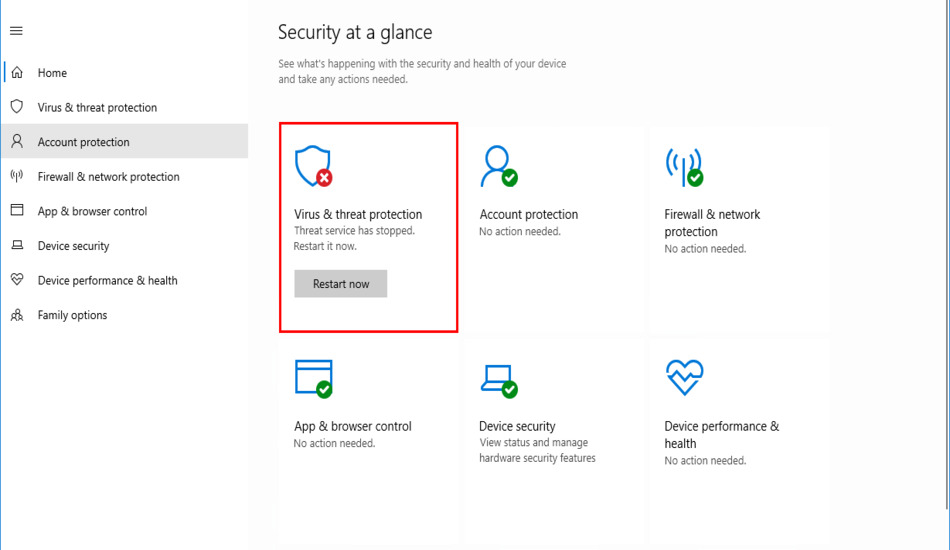The width and height of the screenshot is (950, 550).
Task: Click the heart icon beside Device performance & health in sidebar
Action: (x=17, y=280)
